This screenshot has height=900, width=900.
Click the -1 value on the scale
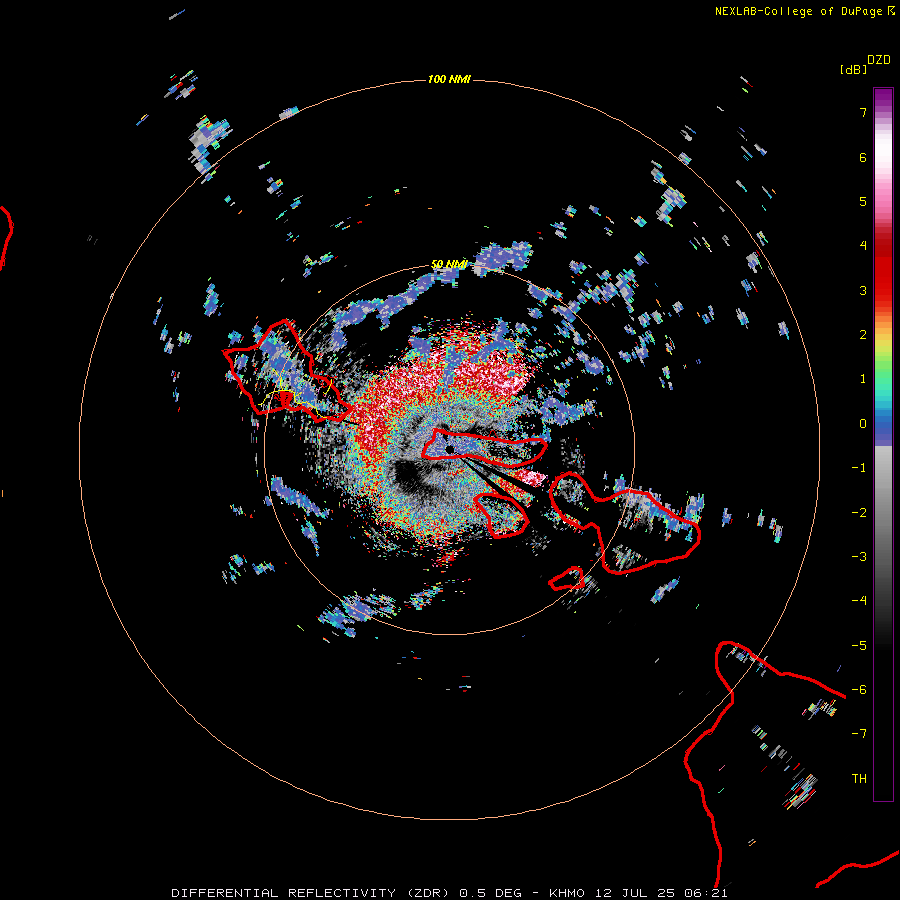click(x=859, y=468)
